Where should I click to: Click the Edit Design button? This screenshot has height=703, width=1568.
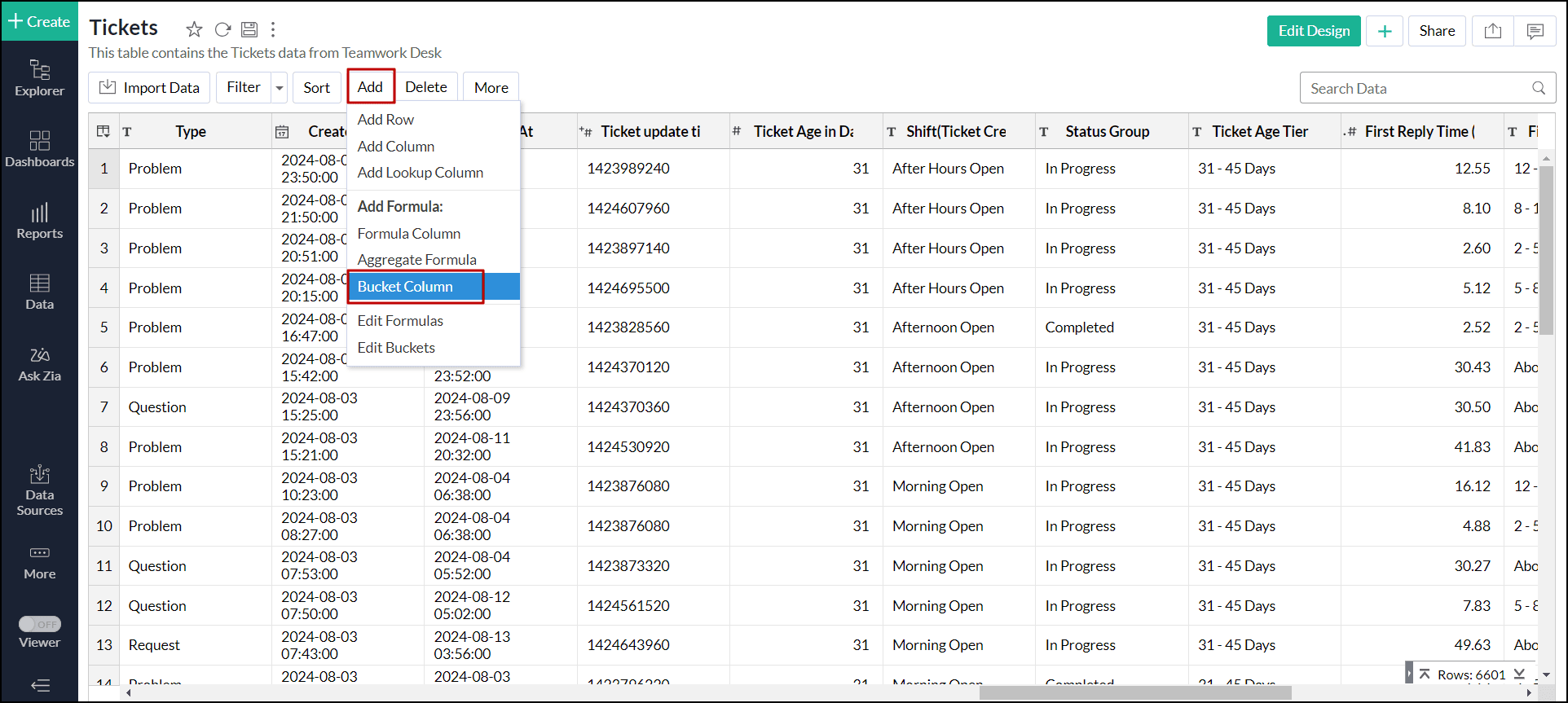click(1313, 31)
